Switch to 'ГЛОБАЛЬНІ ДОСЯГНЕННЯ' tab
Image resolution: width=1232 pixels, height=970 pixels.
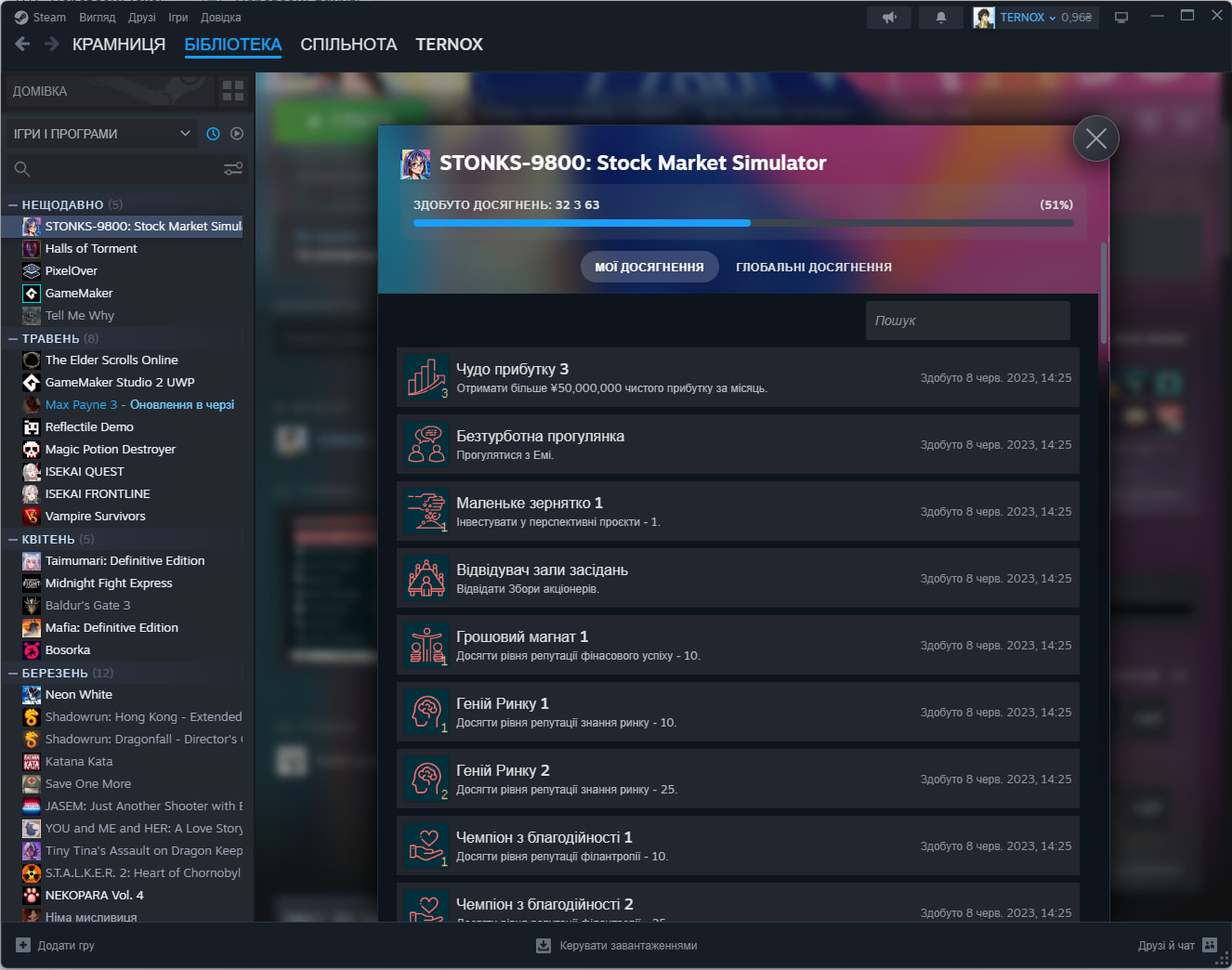(814, 267)
